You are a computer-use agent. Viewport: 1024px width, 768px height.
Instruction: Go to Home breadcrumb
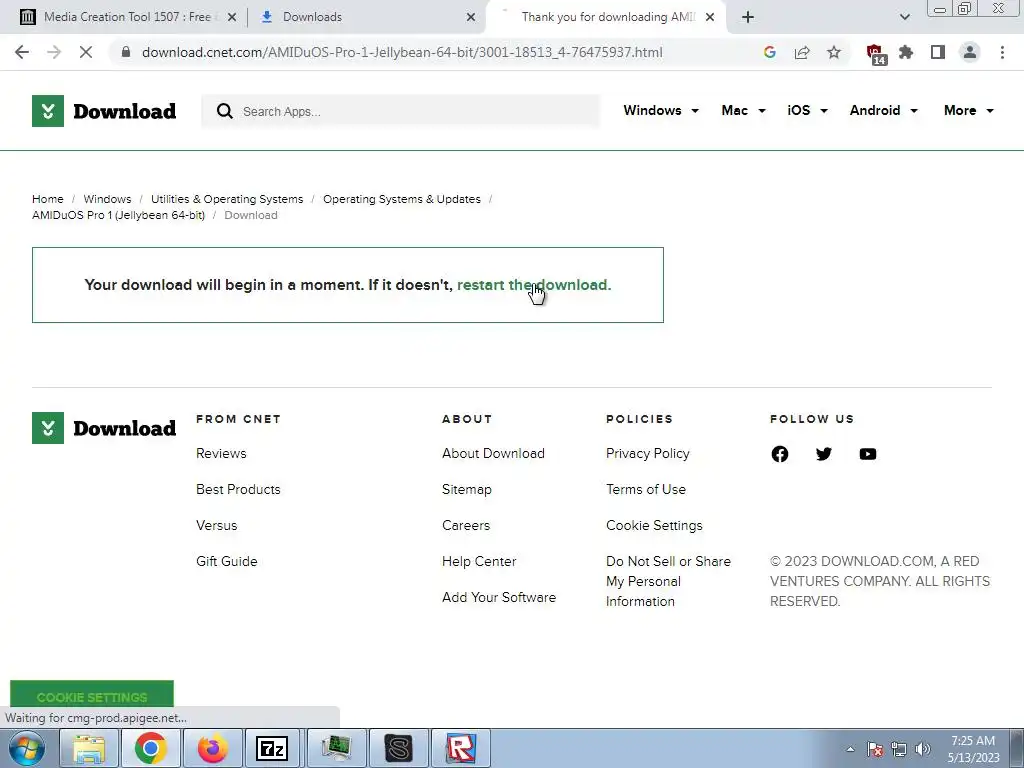(x=48, y=199)
